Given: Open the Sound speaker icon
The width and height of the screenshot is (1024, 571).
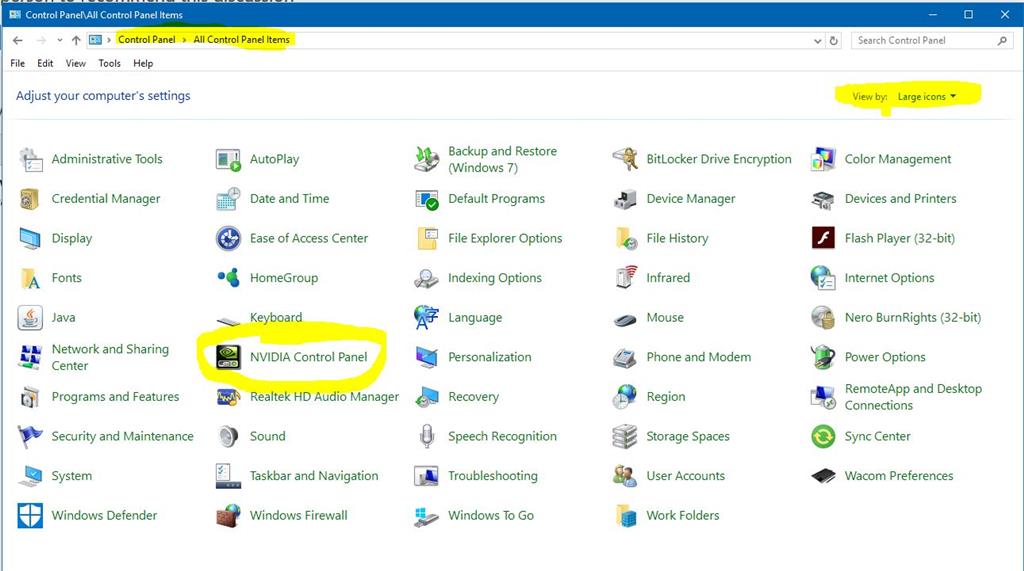Looking at the screenshot, I should point(228,436).
